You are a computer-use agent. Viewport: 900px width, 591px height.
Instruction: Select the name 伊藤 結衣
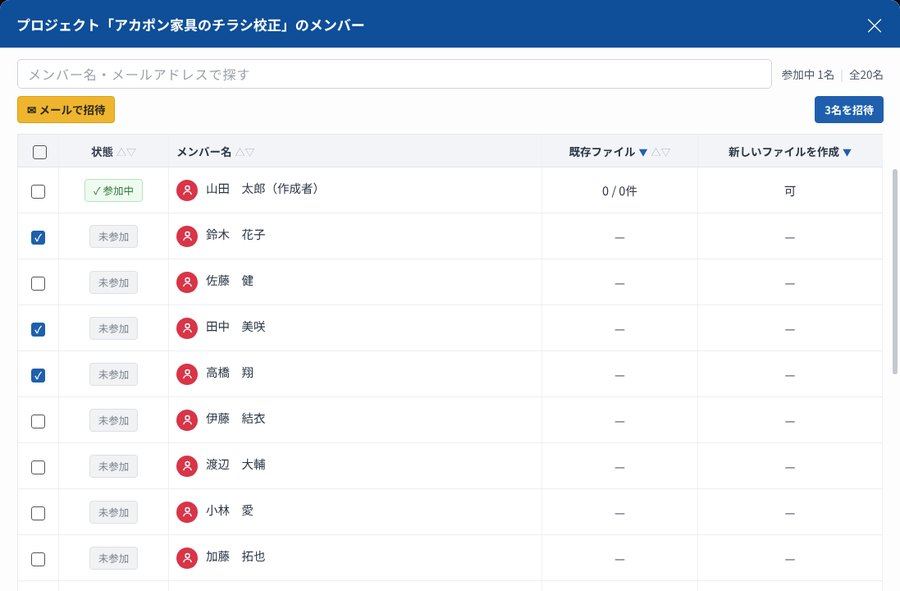tap(235, 418)
